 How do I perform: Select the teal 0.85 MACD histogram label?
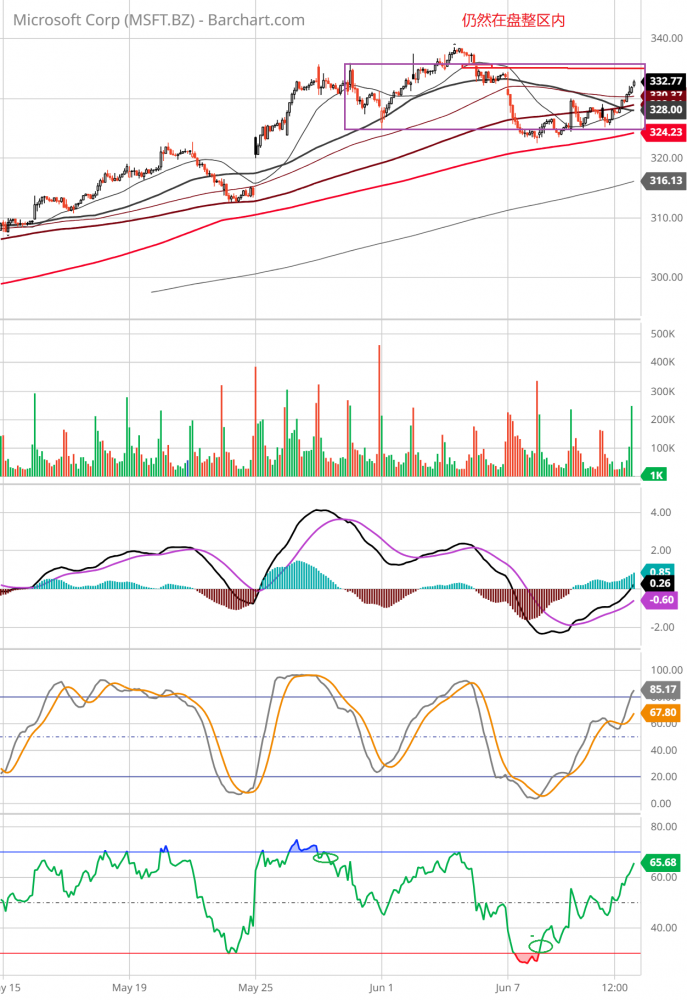(660, 572)
